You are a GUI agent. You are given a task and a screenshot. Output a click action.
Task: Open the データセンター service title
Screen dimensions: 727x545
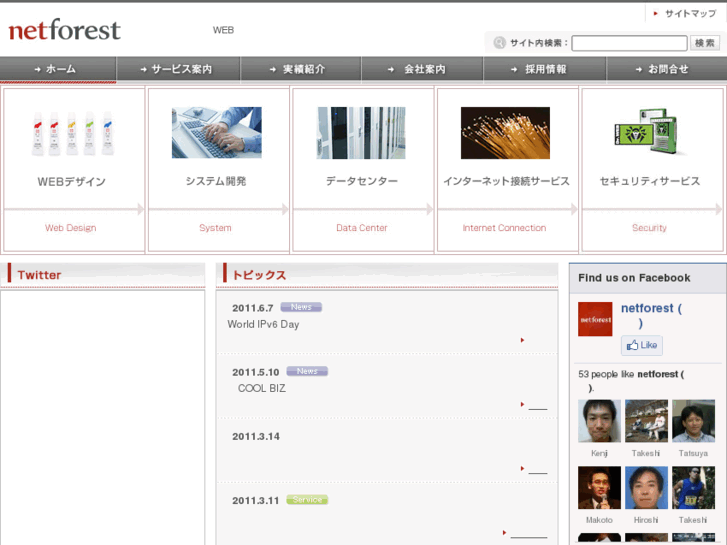click(x=362, y=181)
